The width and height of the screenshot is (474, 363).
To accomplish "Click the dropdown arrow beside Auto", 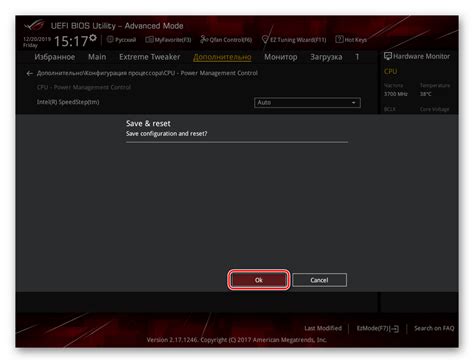I will (353, 103).
